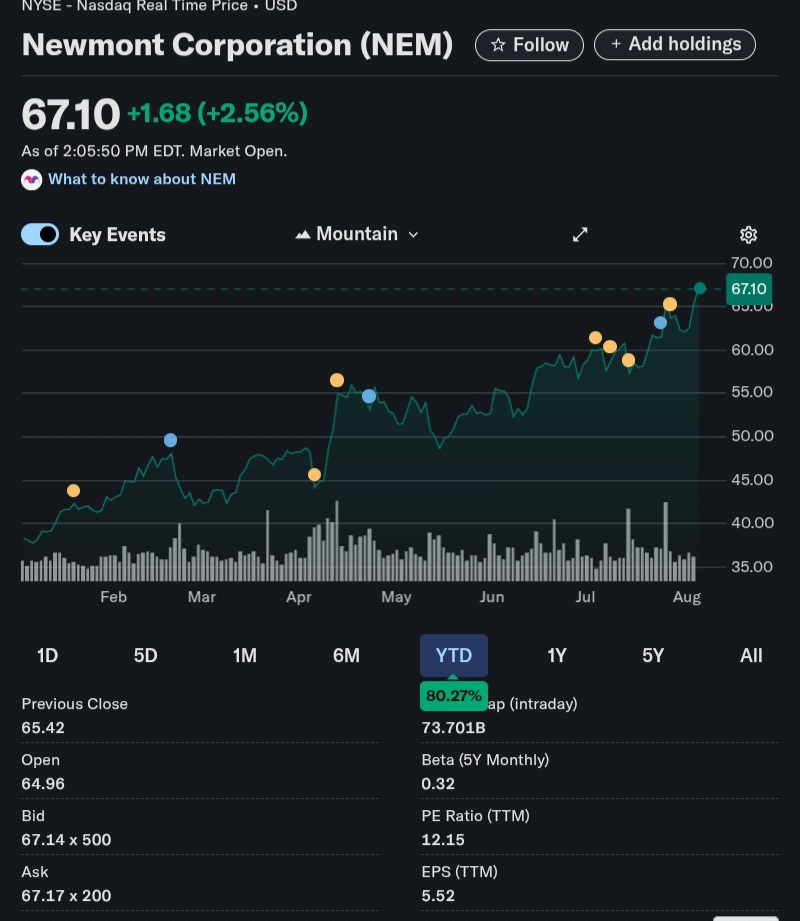Select the yellow event marker near 45.00 in April

pos(314,475)
